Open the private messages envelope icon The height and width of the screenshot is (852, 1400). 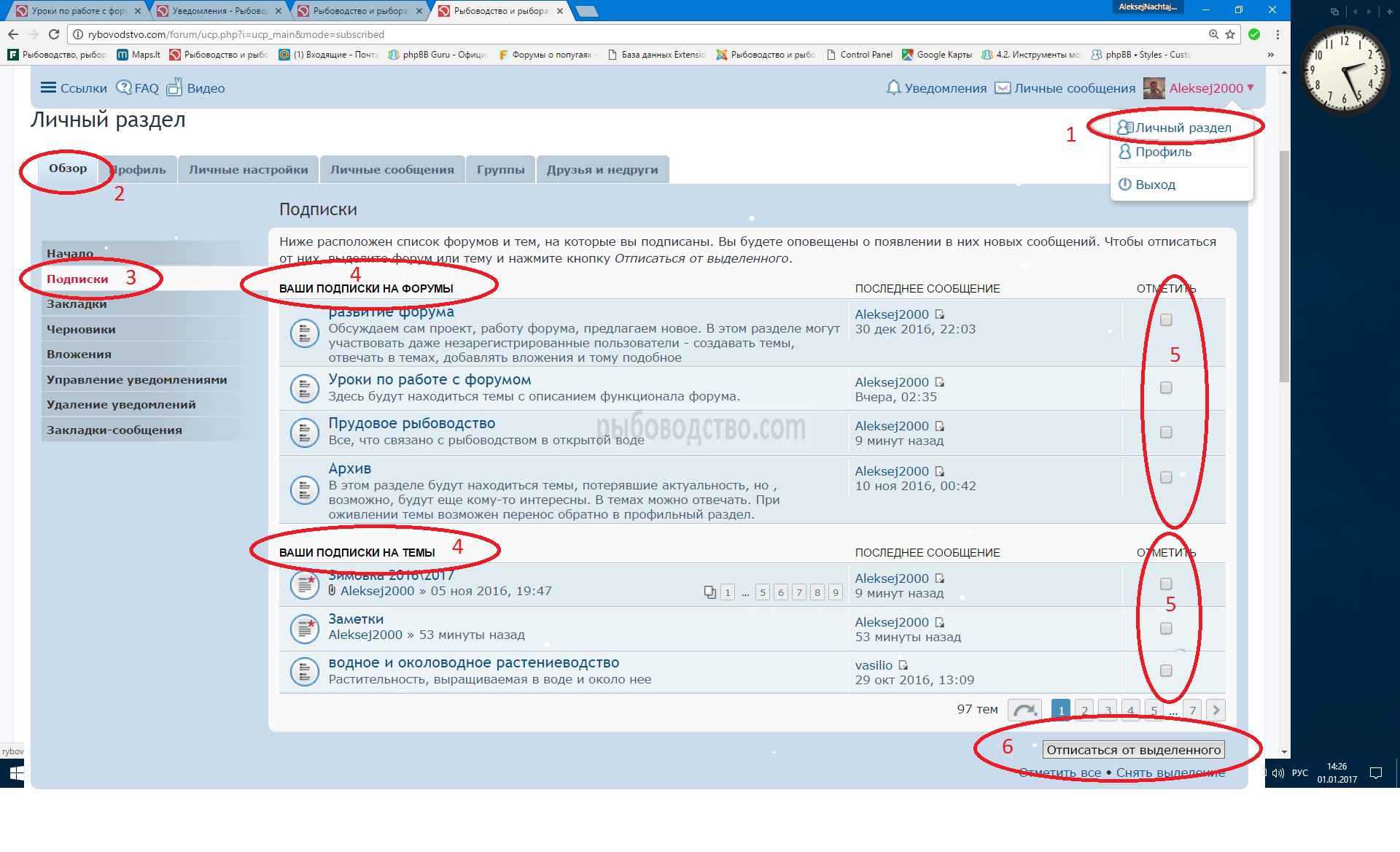pyautogui.click(x=1003, y=88)
